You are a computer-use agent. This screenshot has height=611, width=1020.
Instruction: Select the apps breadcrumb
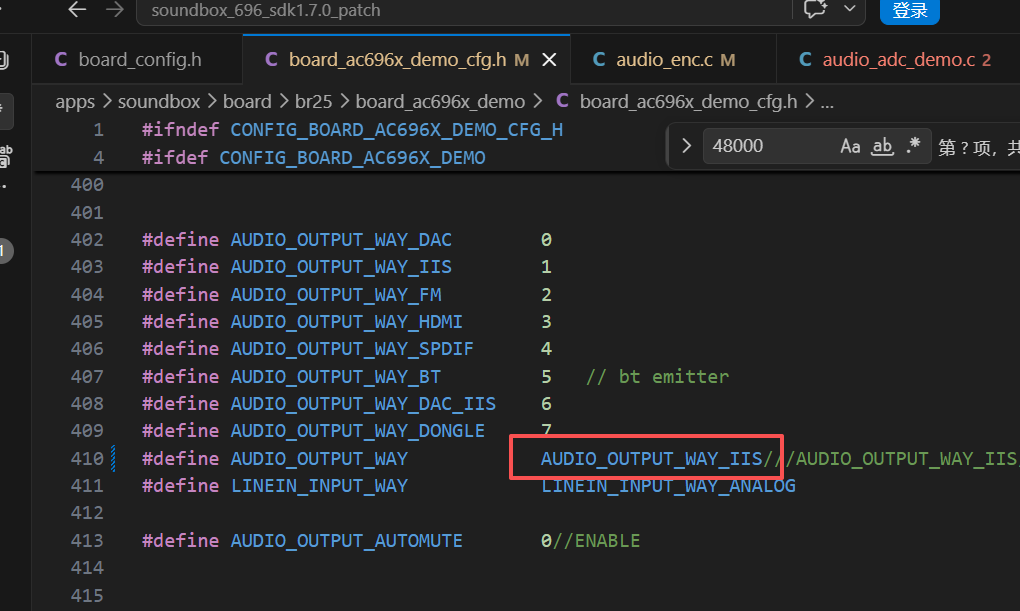click(75, 102)
